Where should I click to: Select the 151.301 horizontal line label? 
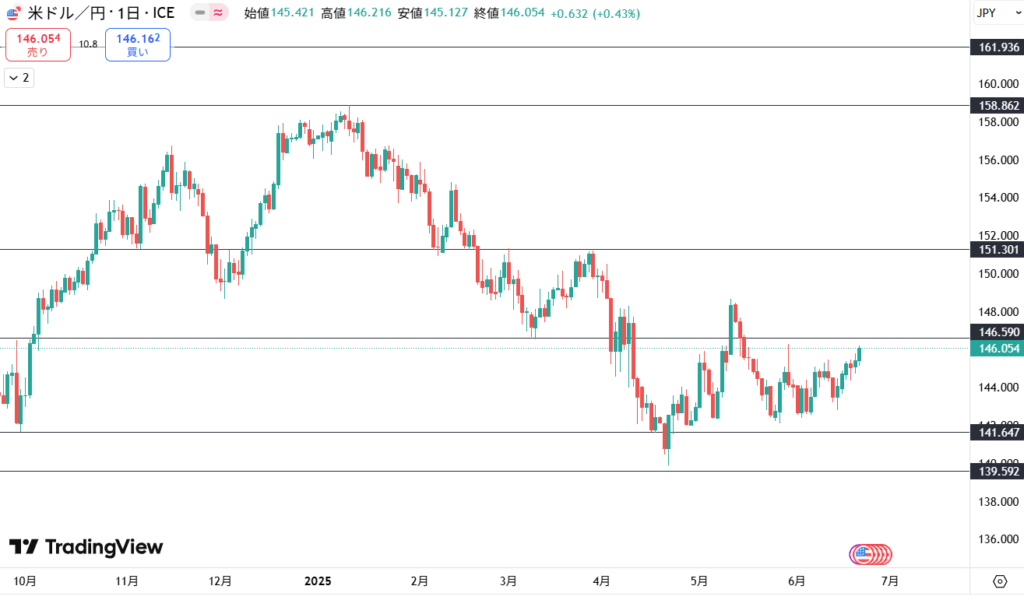pos(997,249)
